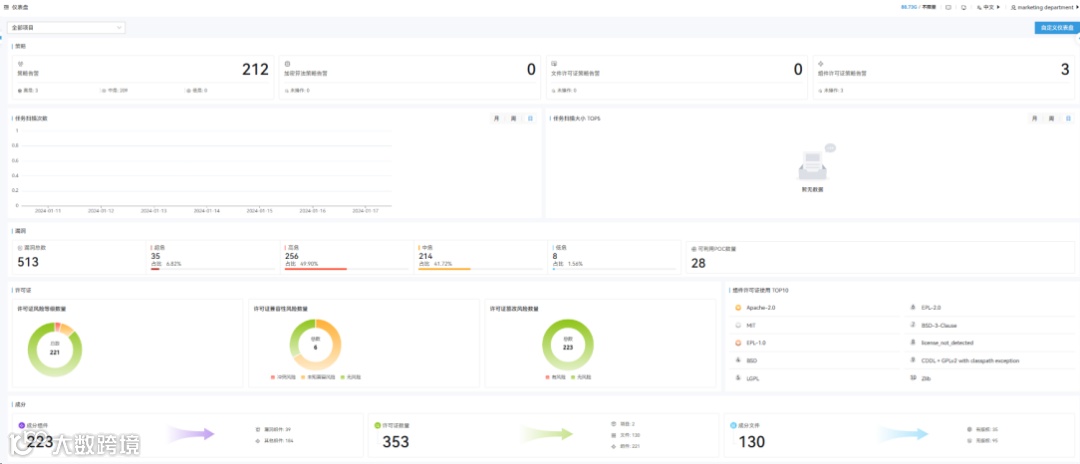Expand the 中文 language selector
This screenshot has width=1080, height=464.
(x=988, y=7)
